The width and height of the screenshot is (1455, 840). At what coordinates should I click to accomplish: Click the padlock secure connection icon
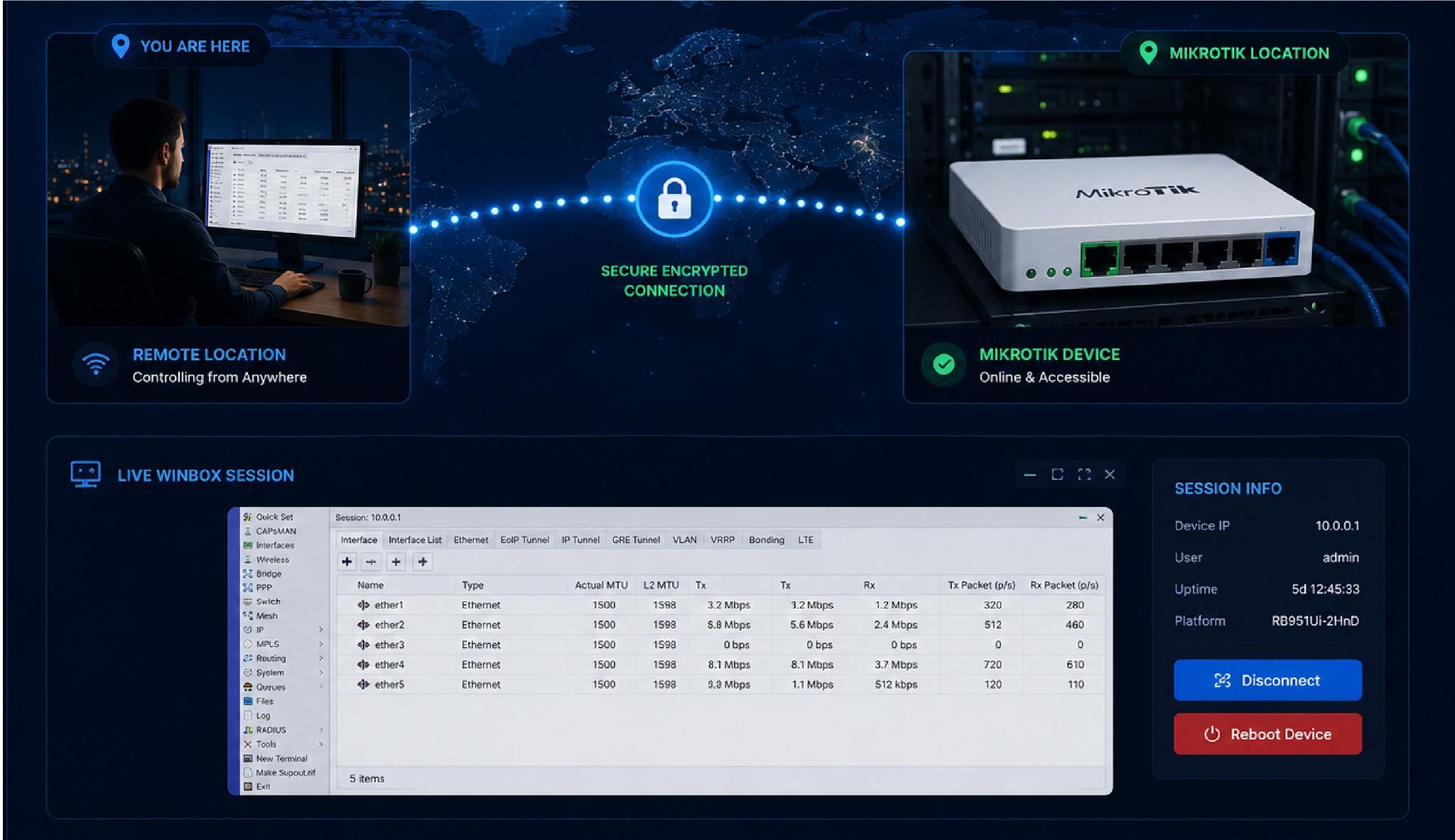click(x=674, y=198)
